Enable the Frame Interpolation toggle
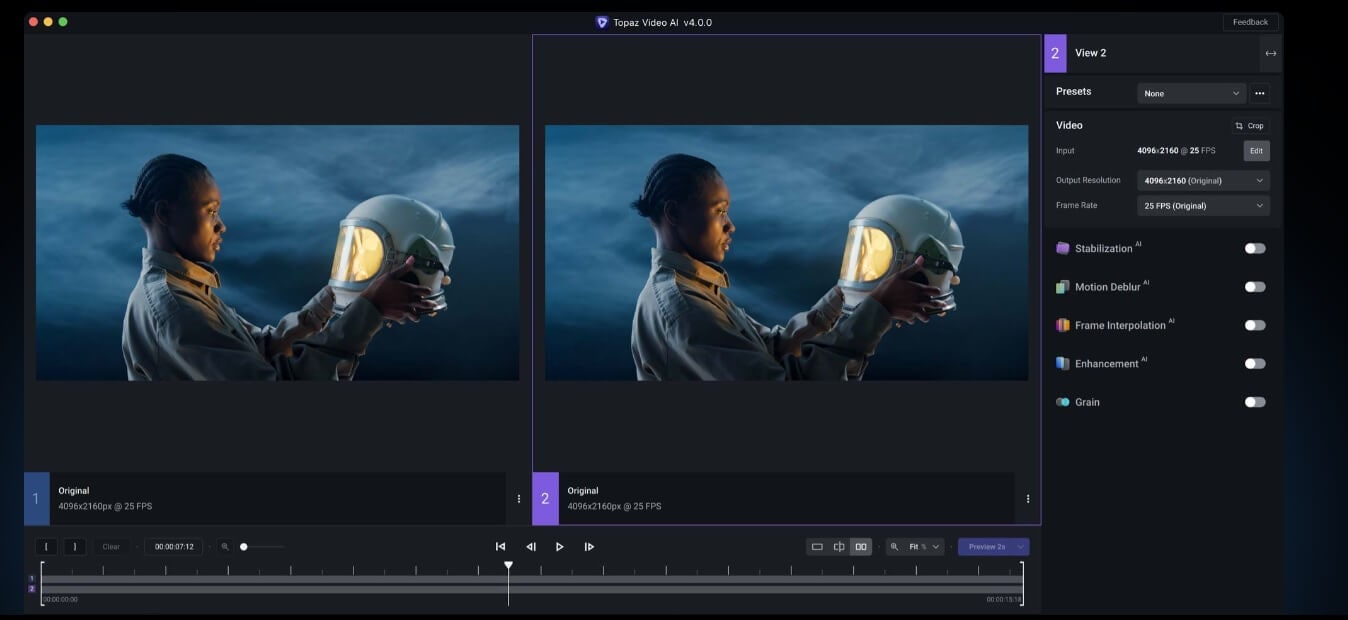1348x620 pixels. [1255, 325]
